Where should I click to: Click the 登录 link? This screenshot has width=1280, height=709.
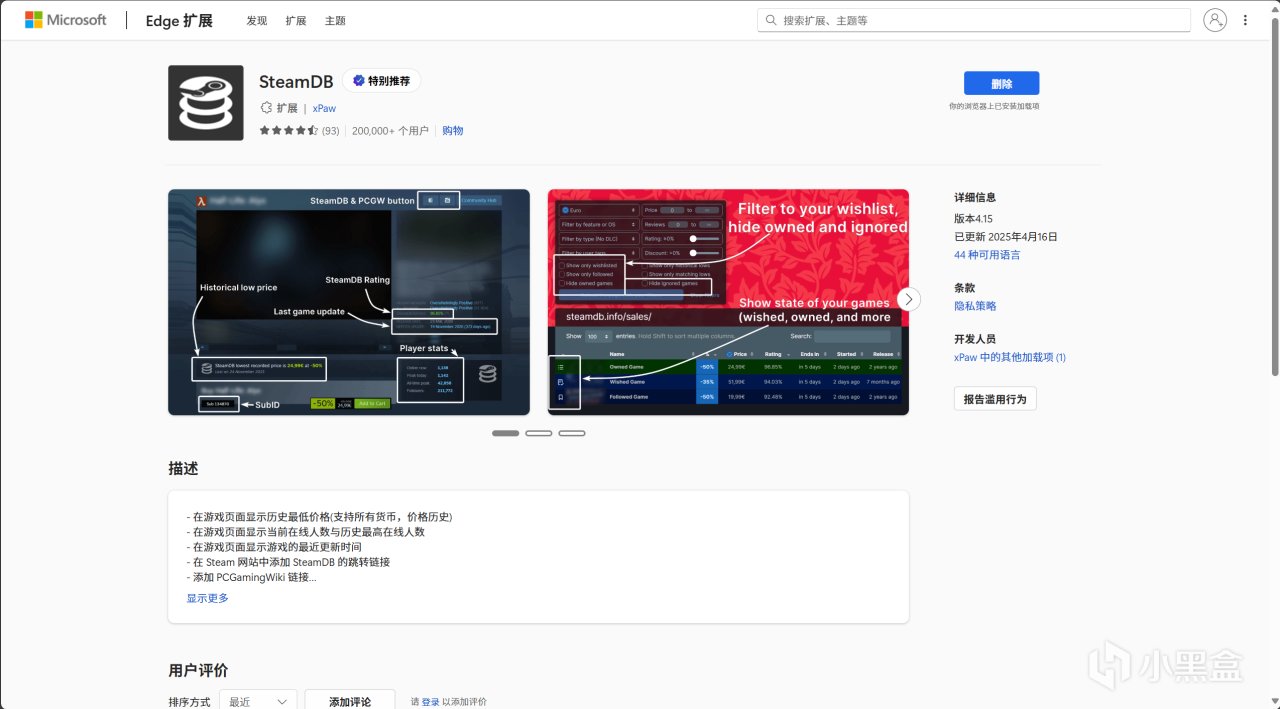[430, 702]
